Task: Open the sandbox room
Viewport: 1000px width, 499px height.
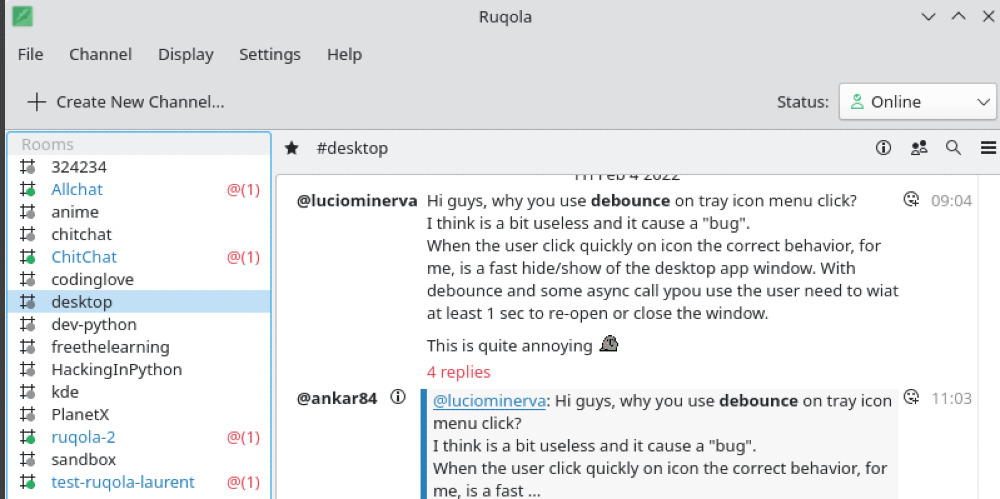Action: (139, 459)
